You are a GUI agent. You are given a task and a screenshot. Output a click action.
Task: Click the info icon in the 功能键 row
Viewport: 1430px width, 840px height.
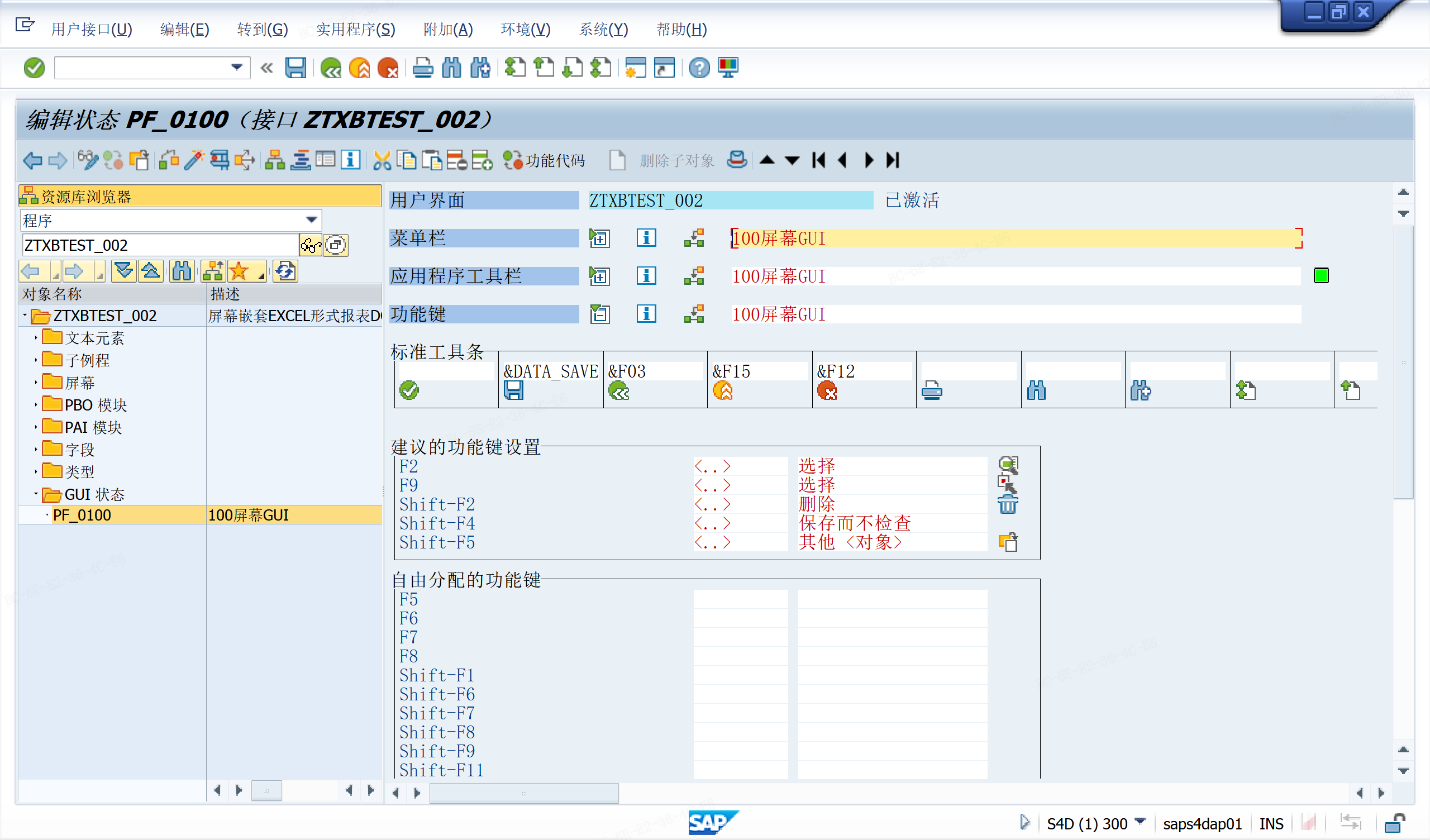646,314
